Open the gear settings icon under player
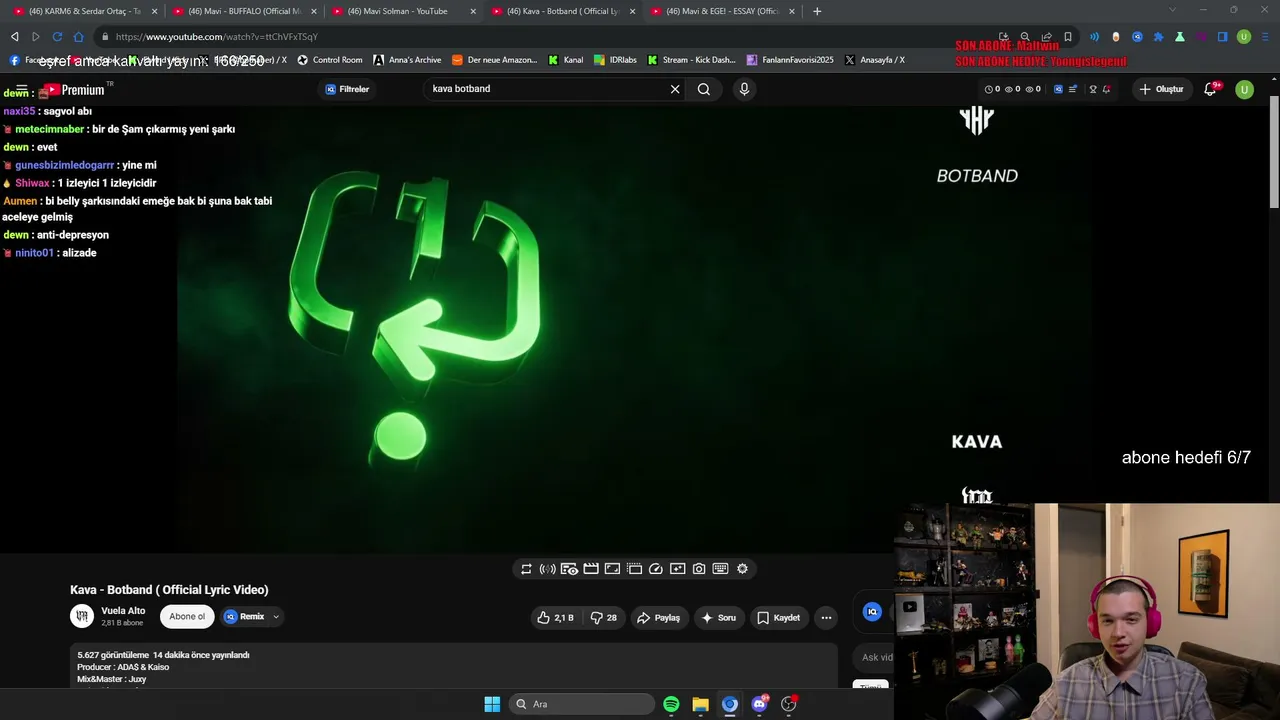This screenshot has width=1280, height=720. coord(742,569)
